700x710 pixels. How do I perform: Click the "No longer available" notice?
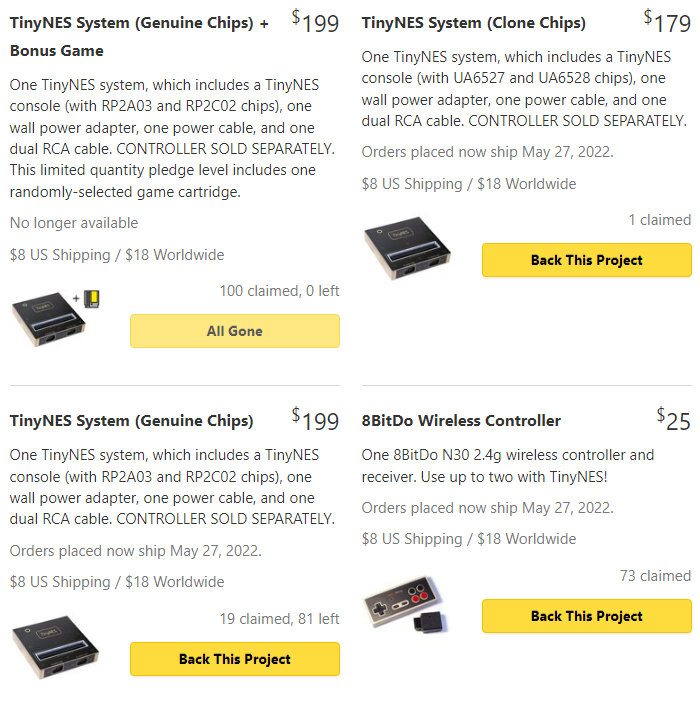(x=74, y=222)
